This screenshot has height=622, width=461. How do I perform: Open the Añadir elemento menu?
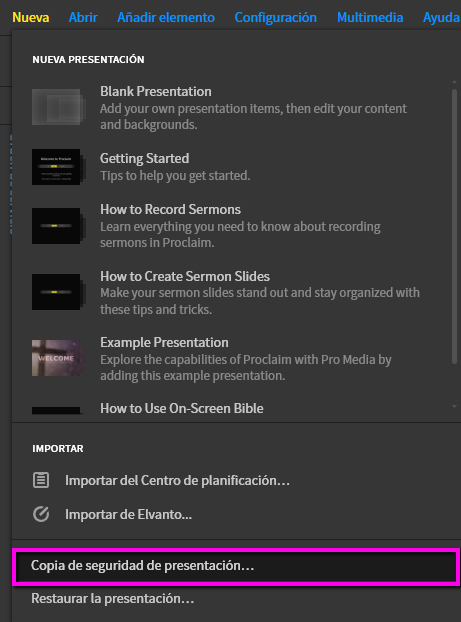pos(166,17)
